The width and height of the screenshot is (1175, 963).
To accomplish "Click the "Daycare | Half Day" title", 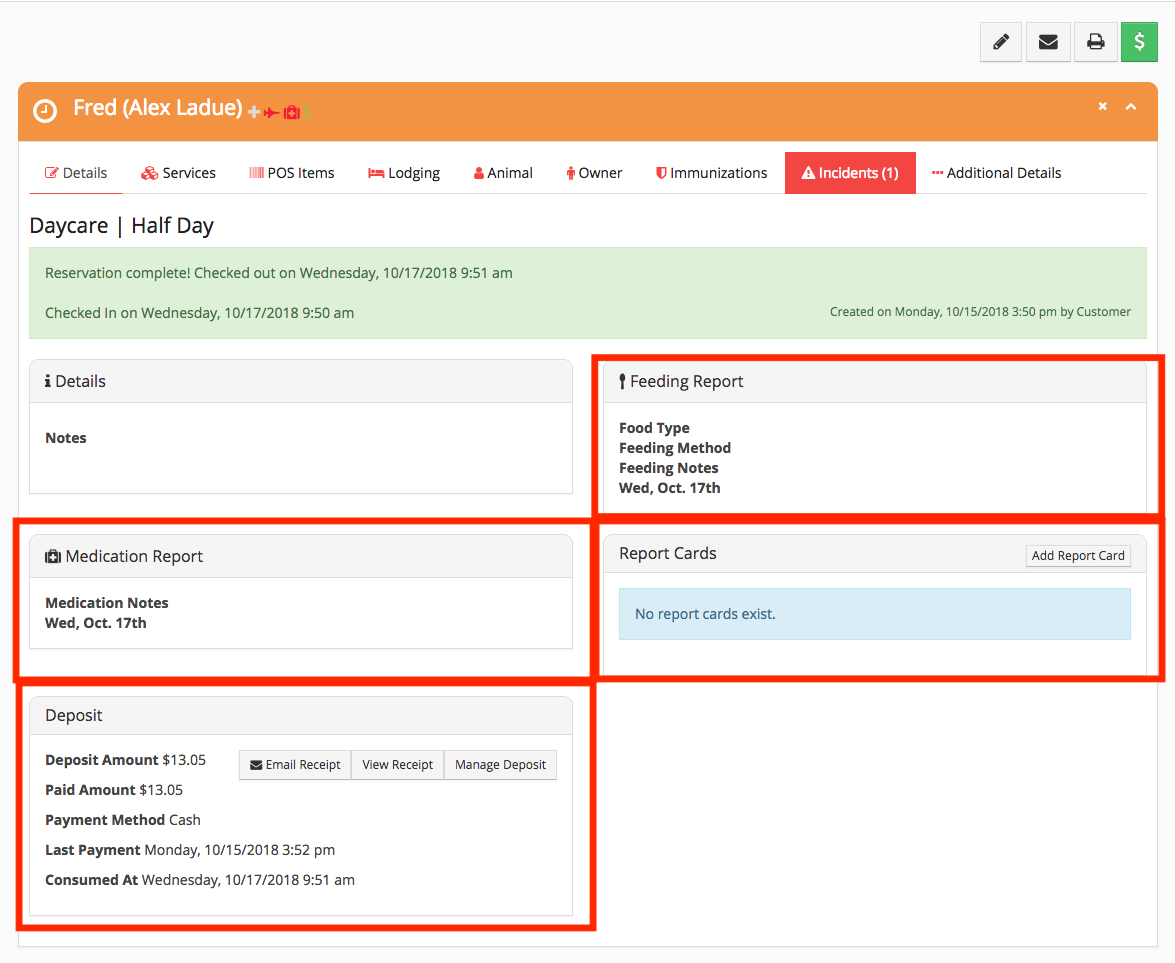I will [121, 226].
